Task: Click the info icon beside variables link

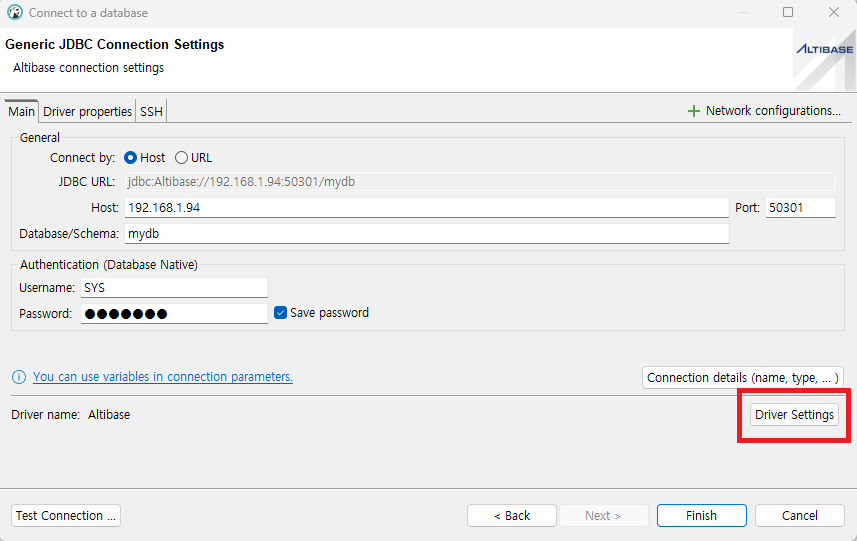Action: pos(18,377)
